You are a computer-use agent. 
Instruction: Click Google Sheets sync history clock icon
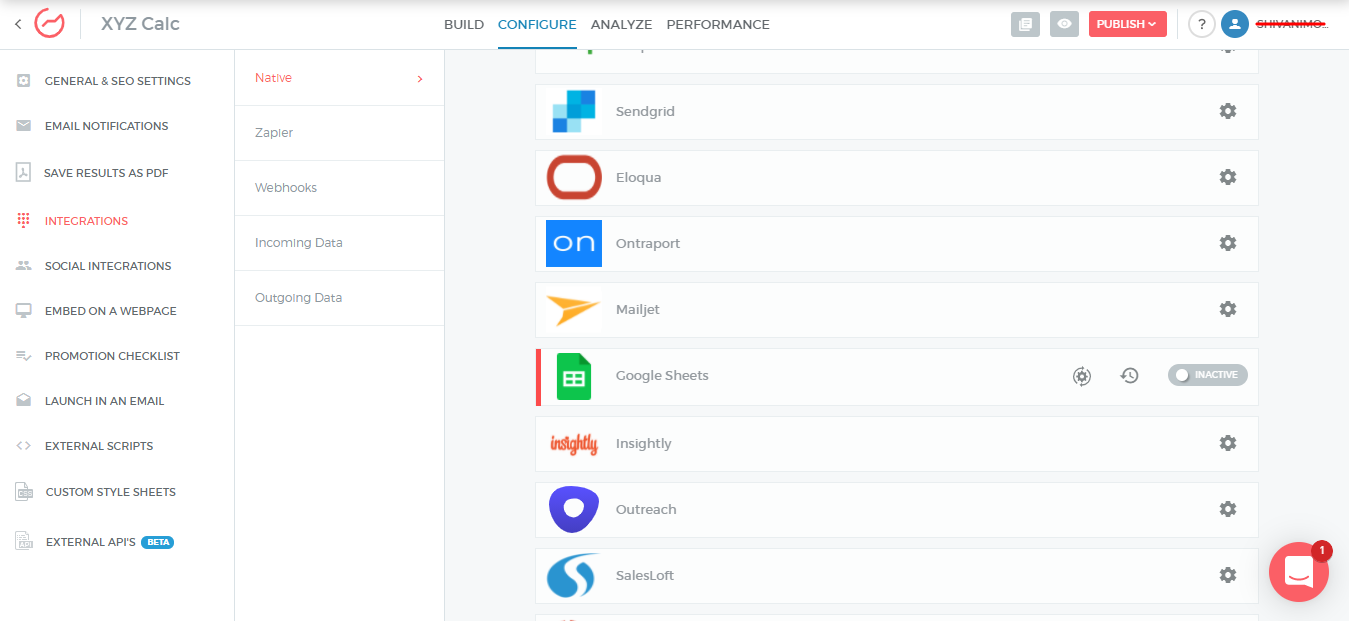tap(1130, 376)
